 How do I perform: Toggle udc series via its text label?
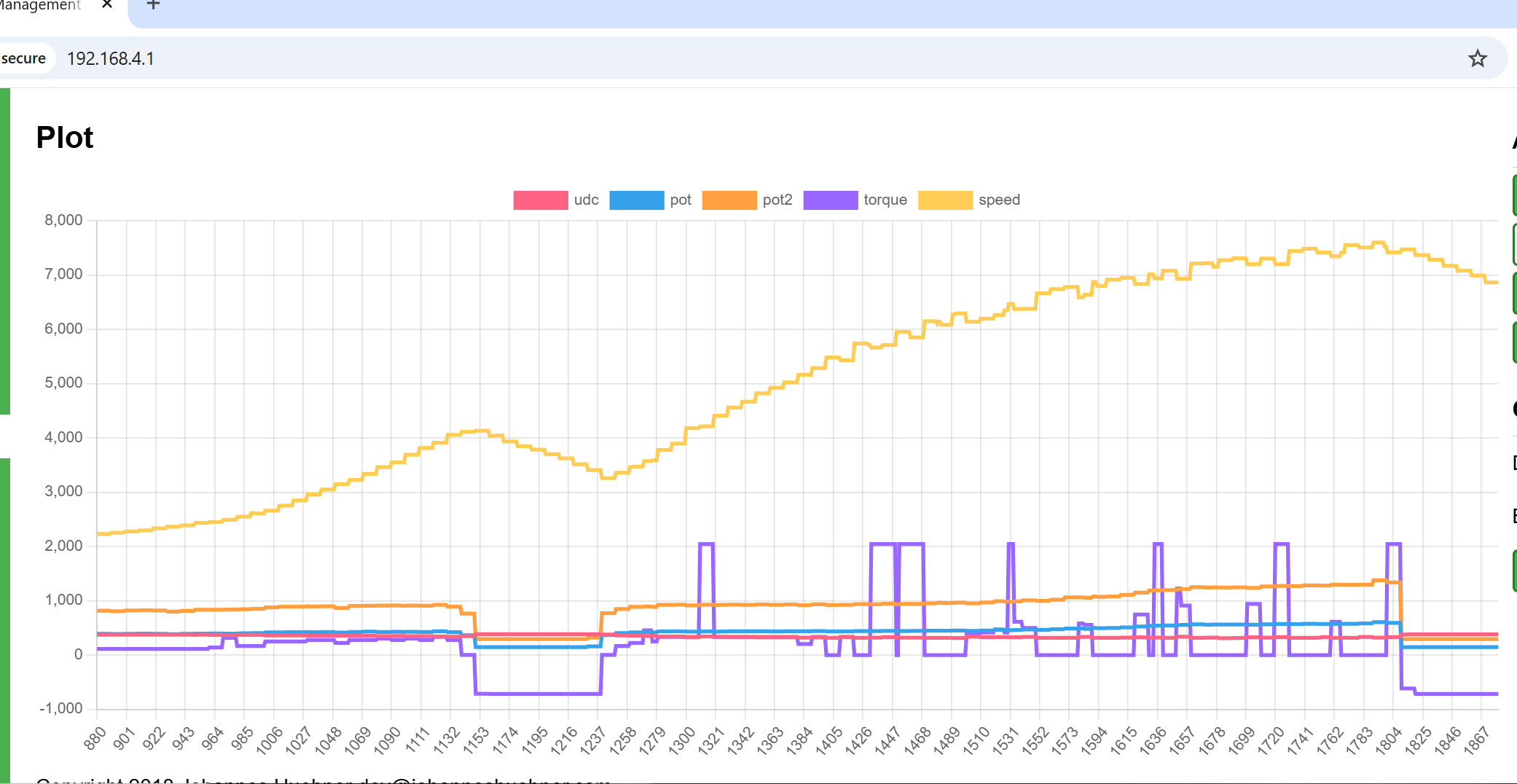point(586,200)
